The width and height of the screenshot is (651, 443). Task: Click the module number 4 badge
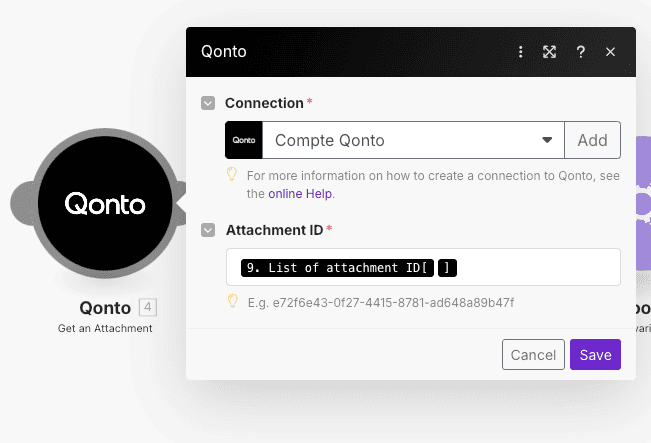point(147,308)
